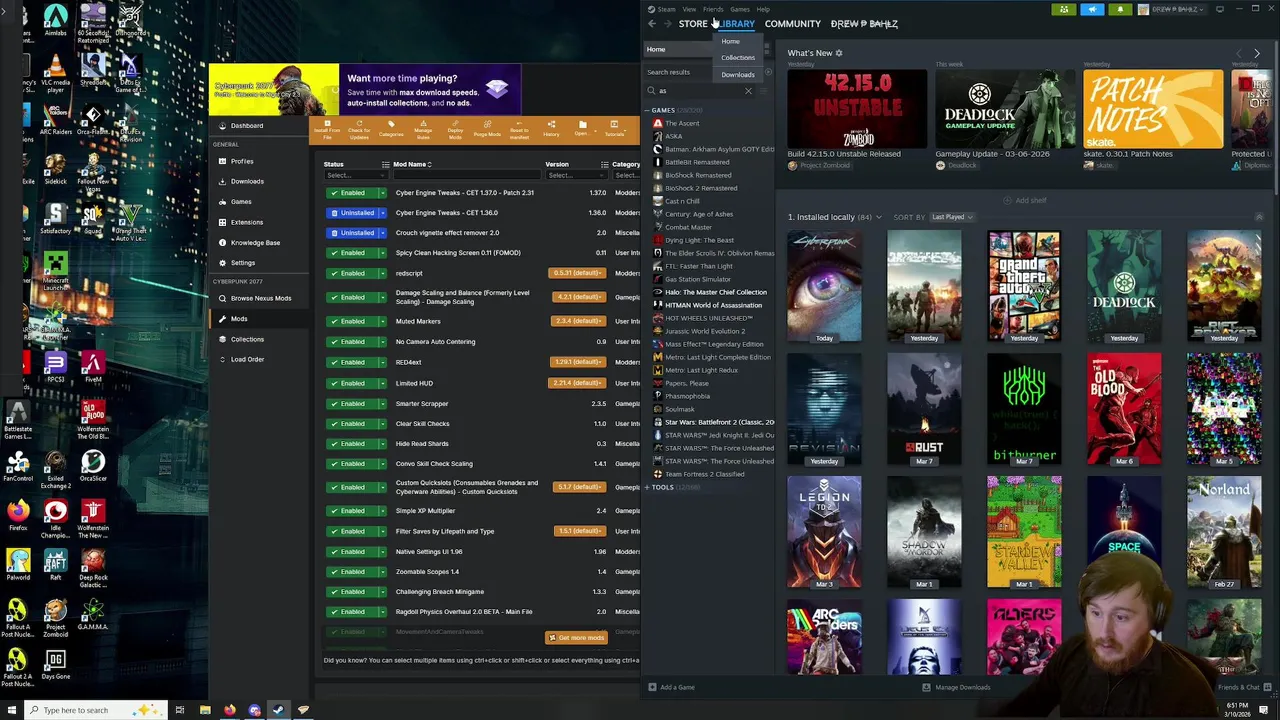
Task: Switch to Steam STORE tab
Action: [693, 24]
